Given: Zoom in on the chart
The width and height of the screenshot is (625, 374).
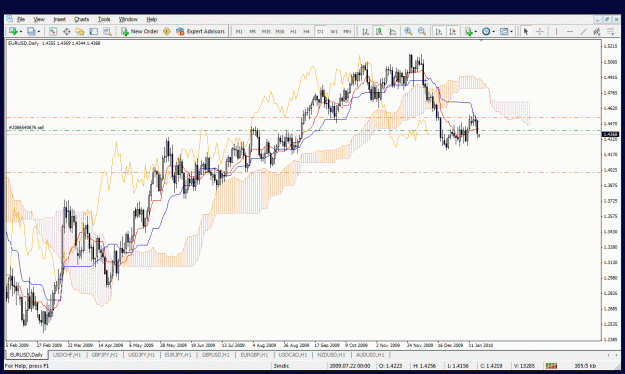Looking at the screenshot, I should point(408,31).
